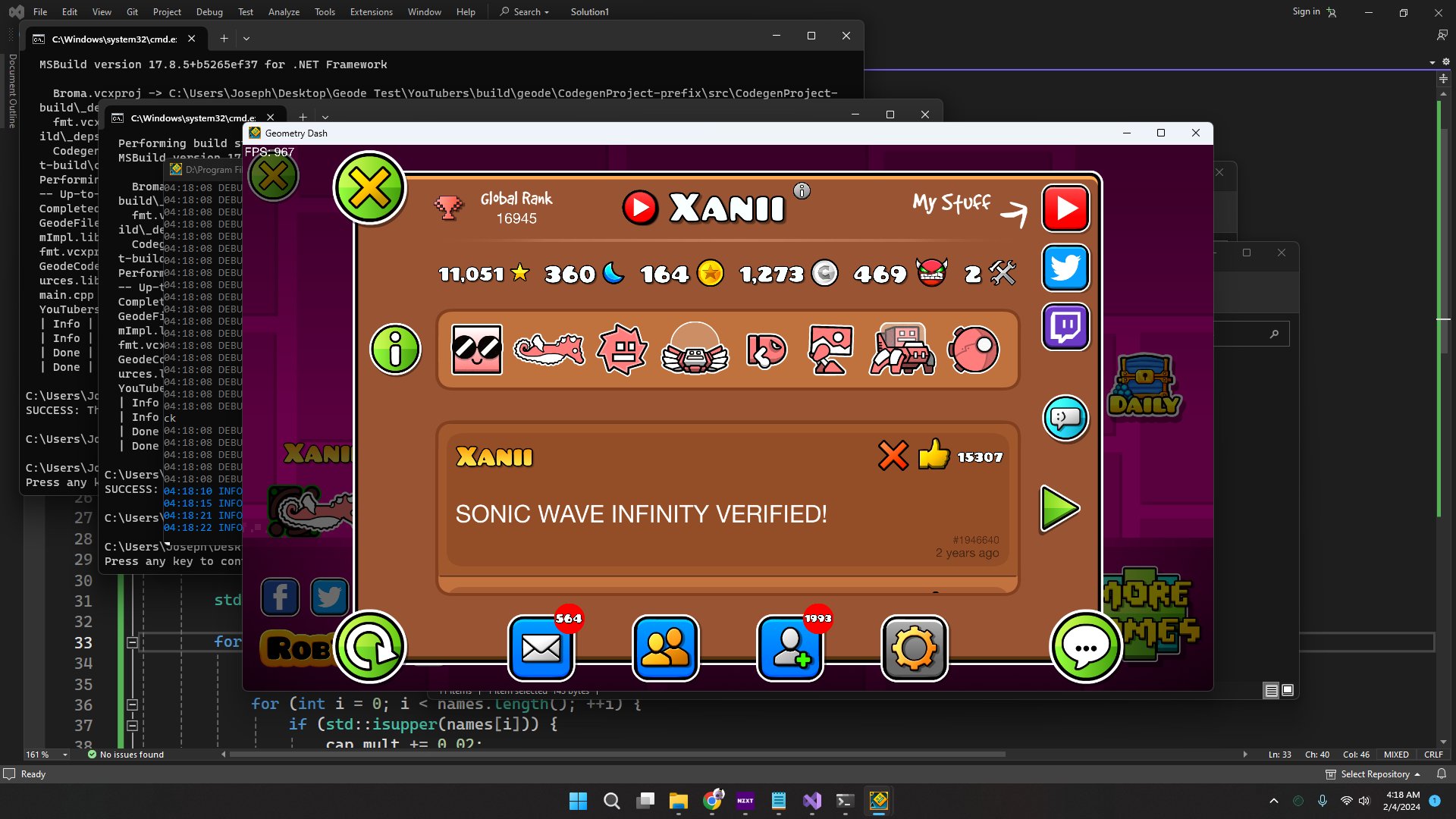The width and height of the screenshot is (1456, 819).
Task: Collapse code block at line 33
Action: click(x=132, y=643)
